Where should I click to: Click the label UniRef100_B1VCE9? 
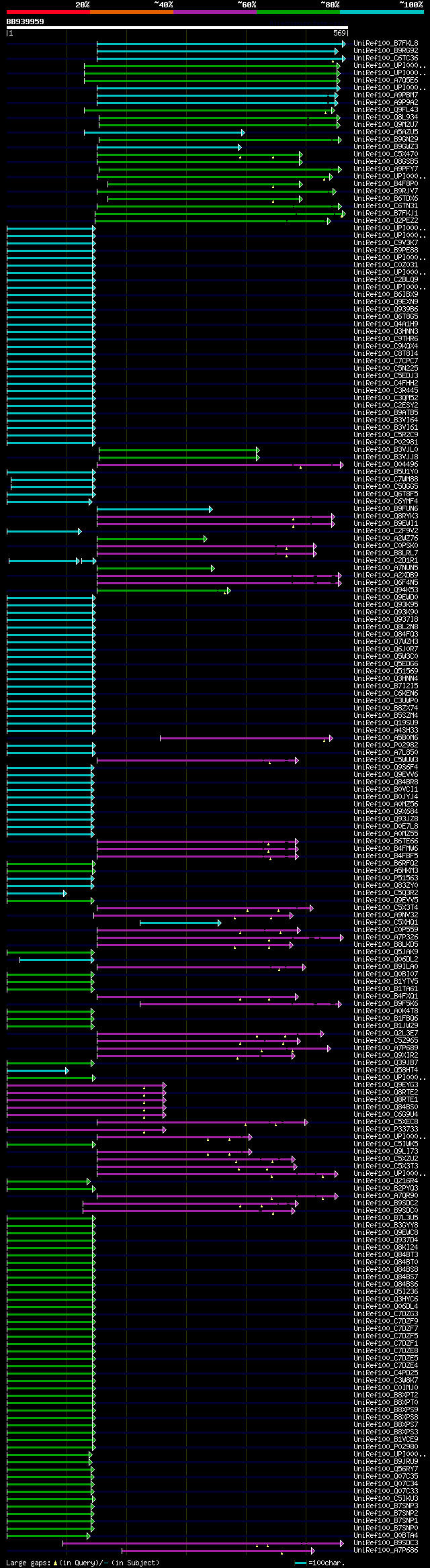tap(386, 1440)
